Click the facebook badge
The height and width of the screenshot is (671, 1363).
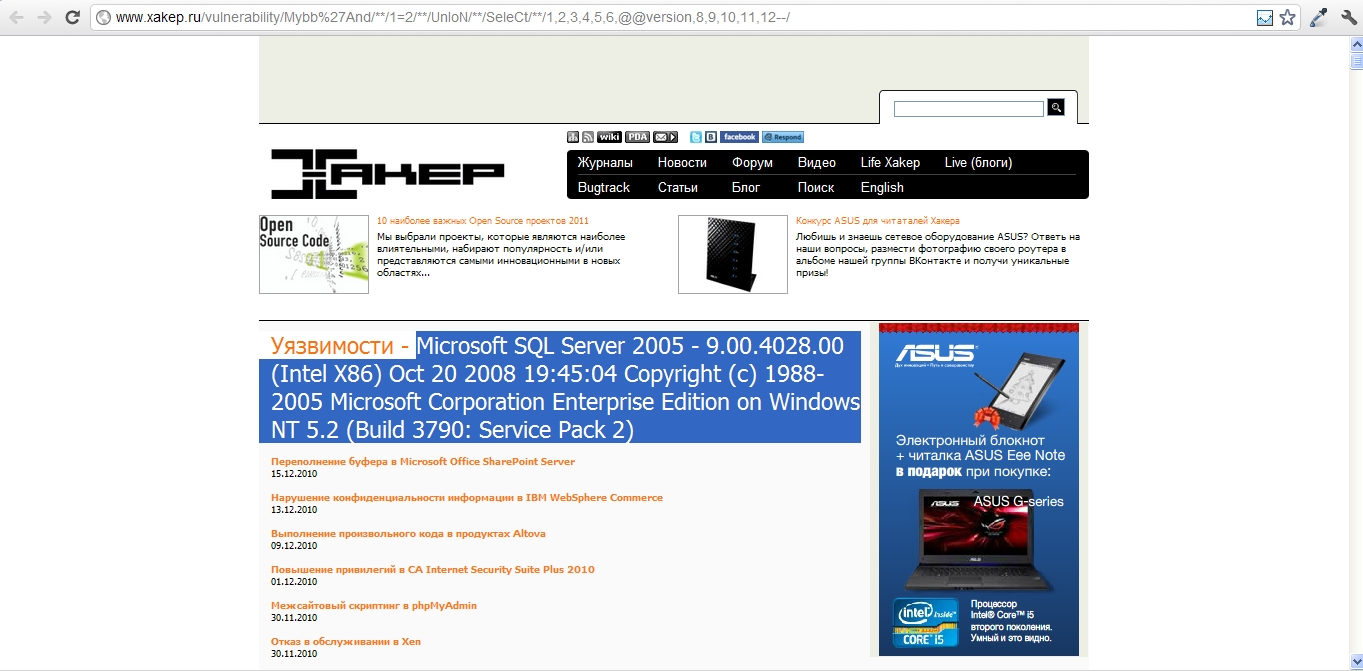coord(739,137)
